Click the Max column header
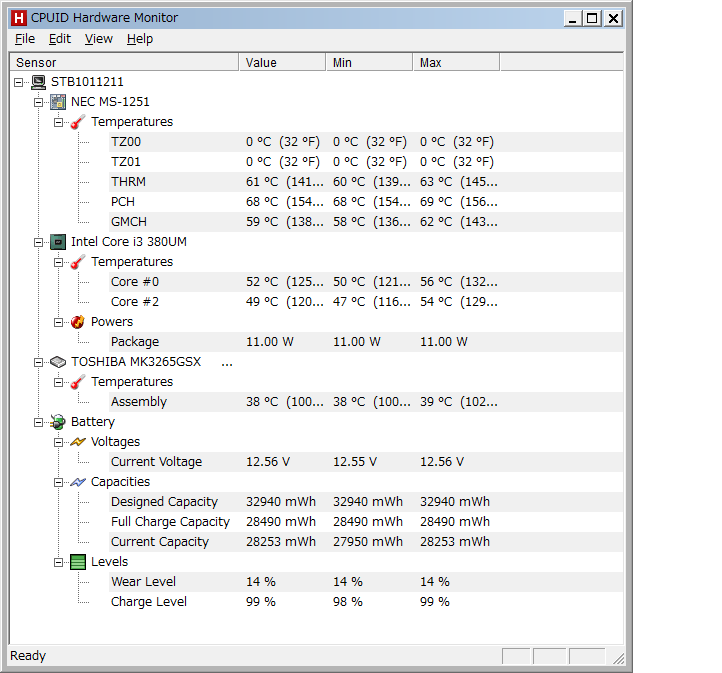The width and height of the screenshot is (722, 673). pyautogui.click(x=456, y=63)
